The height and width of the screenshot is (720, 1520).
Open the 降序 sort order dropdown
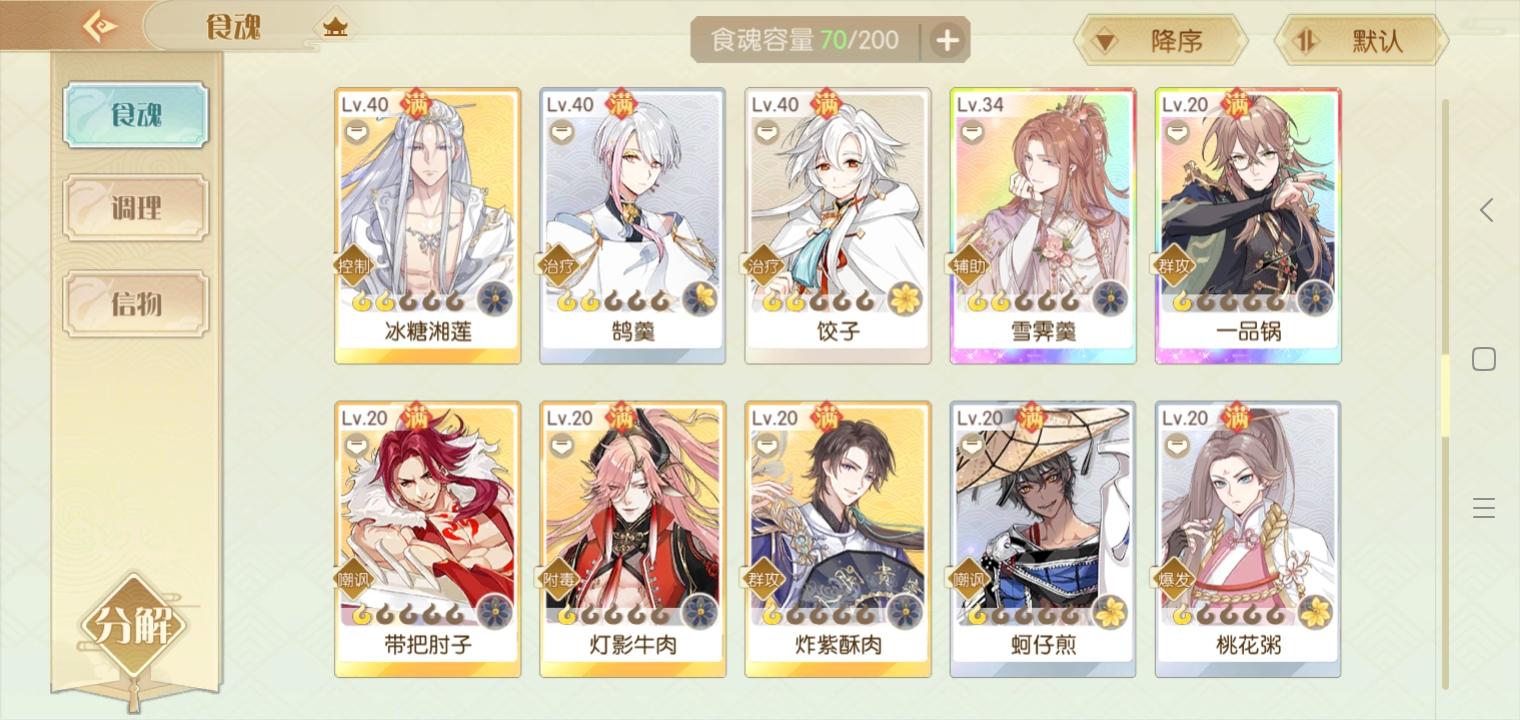1160,41
